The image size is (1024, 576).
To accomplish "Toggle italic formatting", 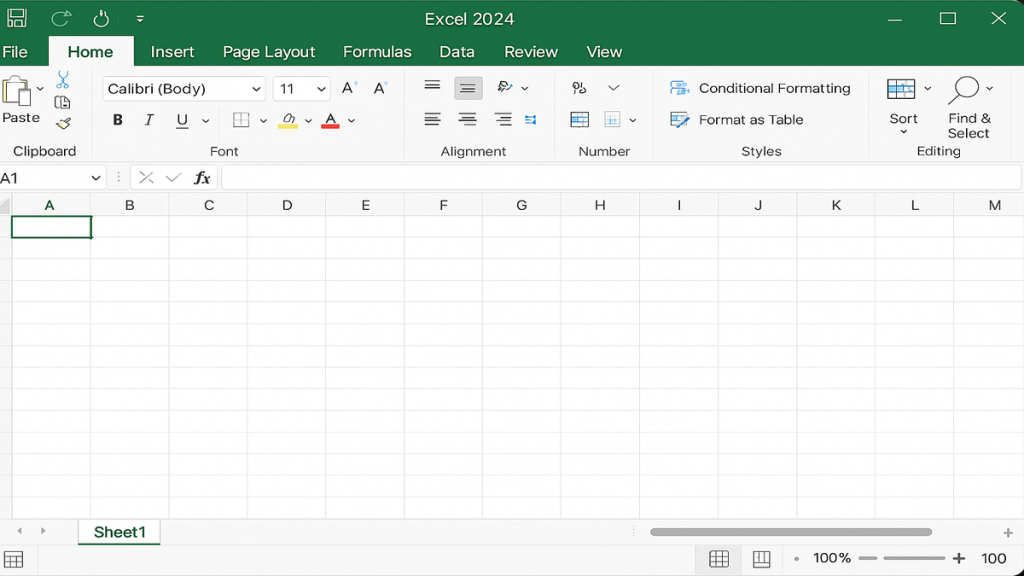I will coord(148,120).
